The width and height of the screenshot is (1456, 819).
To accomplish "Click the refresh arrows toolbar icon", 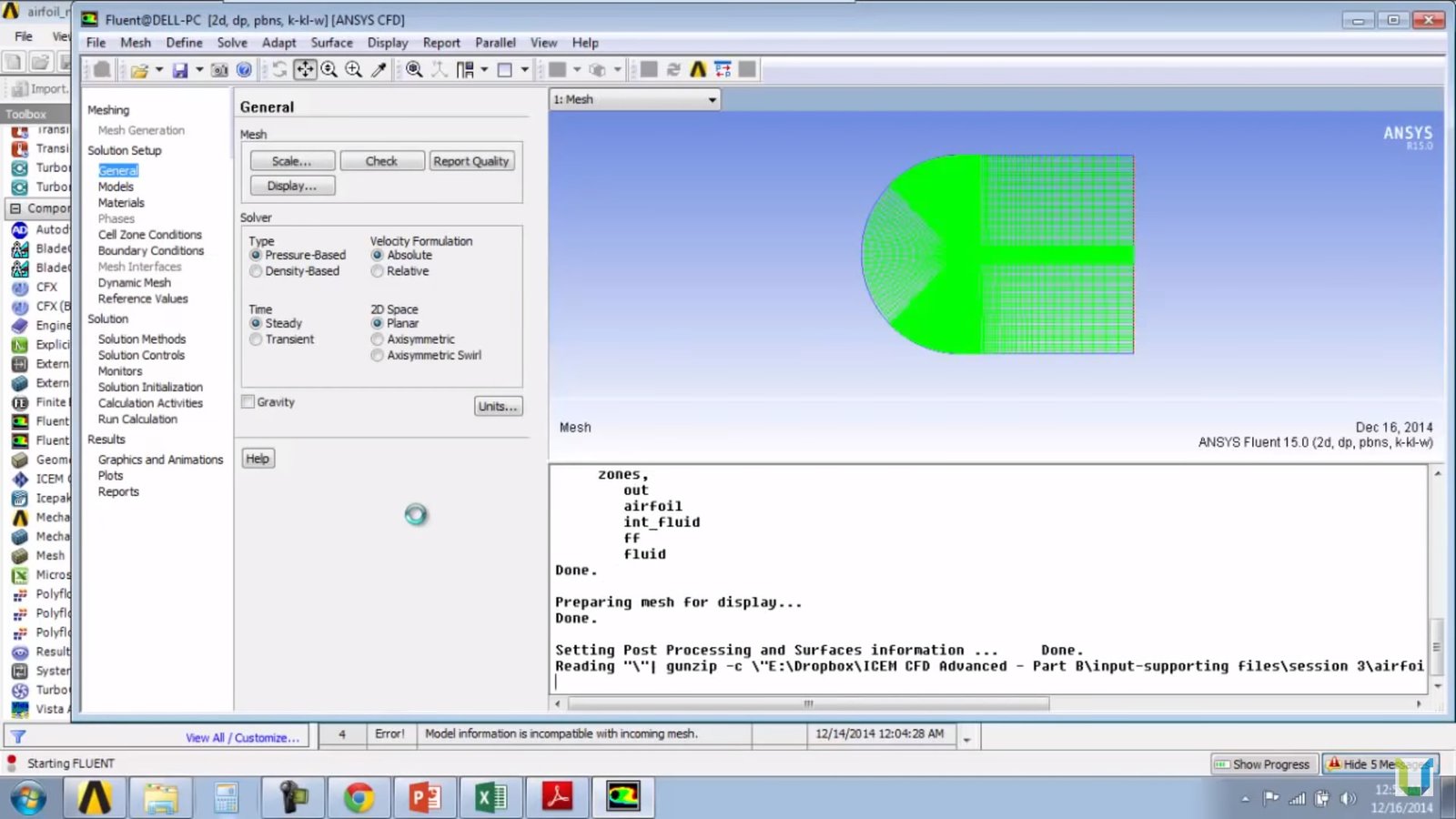I will click(673, 70).
